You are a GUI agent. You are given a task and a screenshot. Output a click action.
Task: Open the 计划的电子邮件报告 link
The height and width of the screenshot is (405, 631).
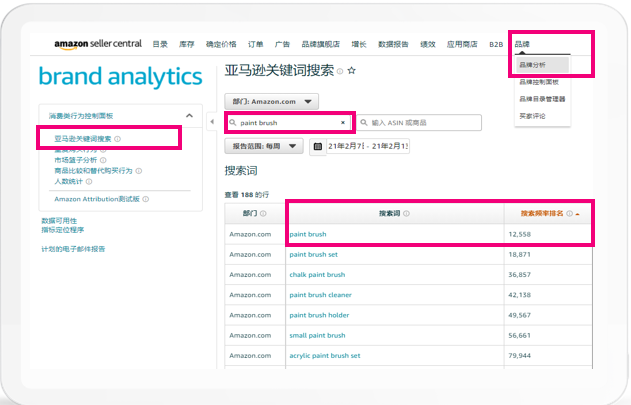click(x=73, y=249)
